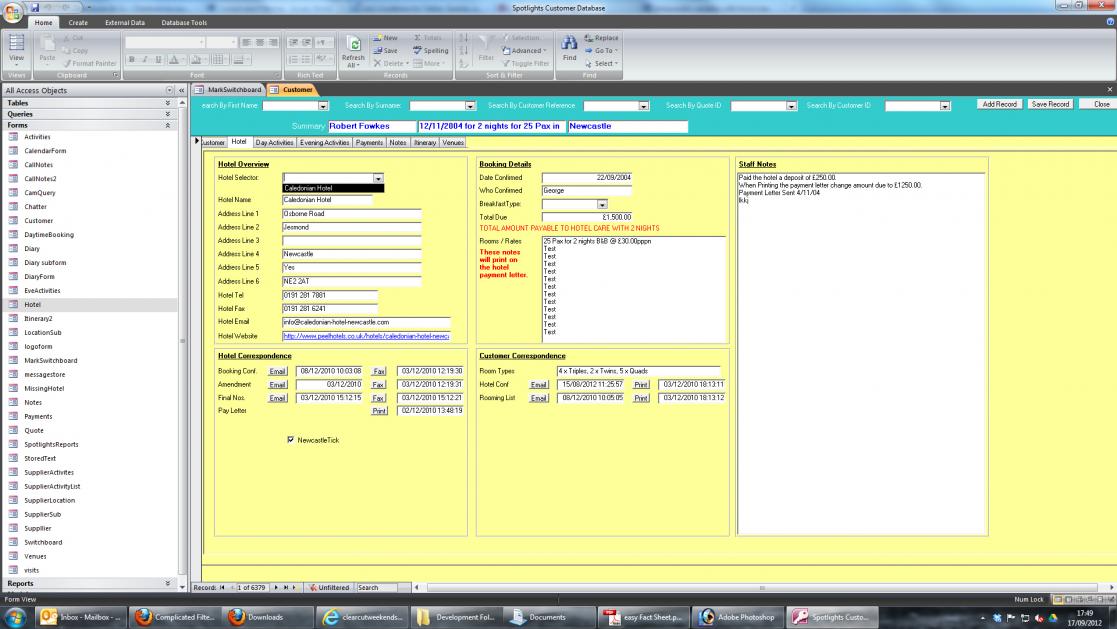Click the Hotel Email input field
This screenshot has height=629, width=1117.
[x=366, y=322]
